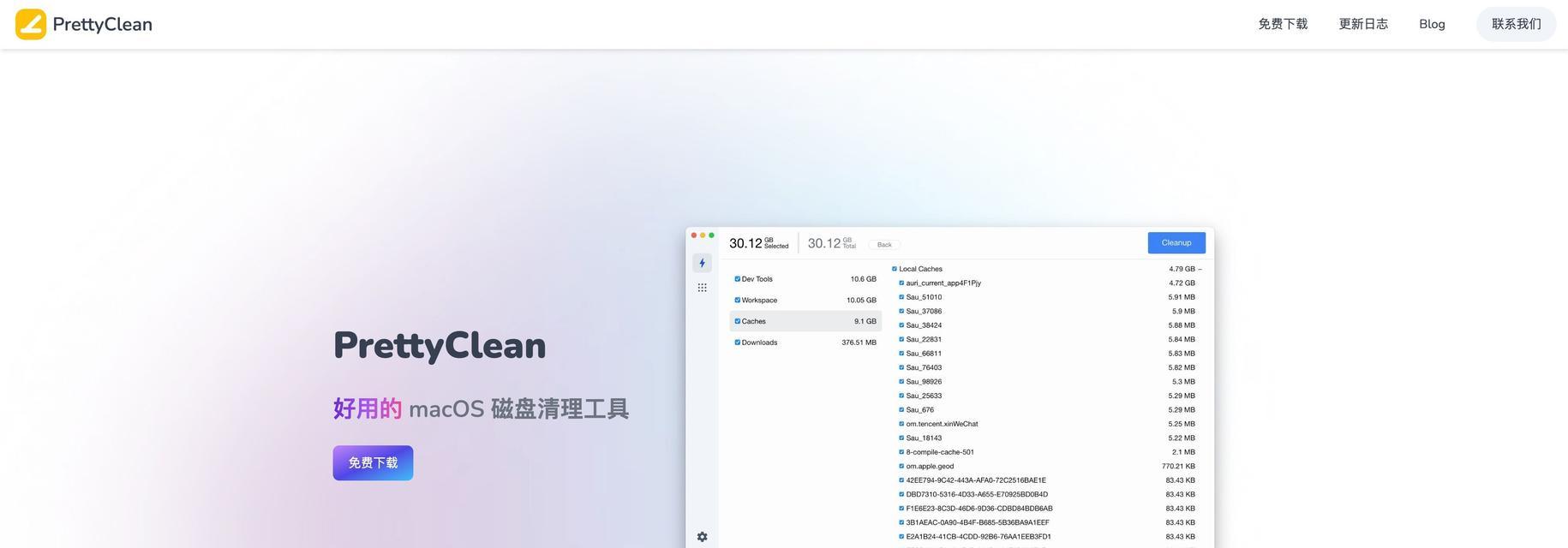
Task: Select the Sau_98926 row name
Action: [924, 382]
